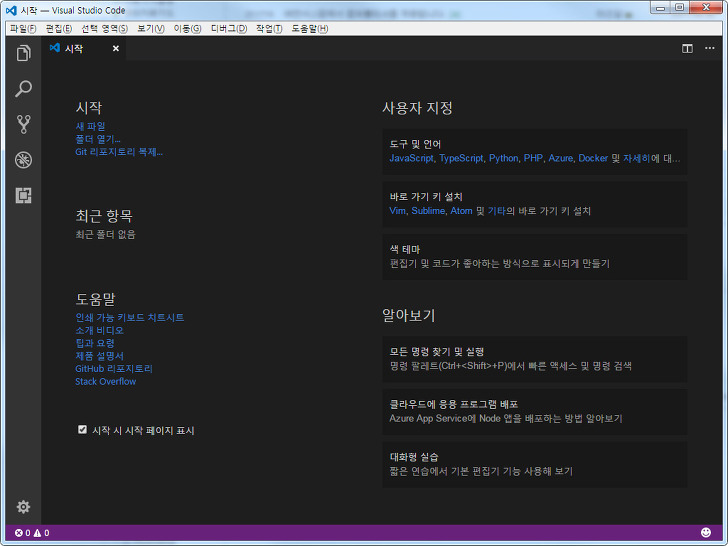Click the VS Code logo in title bar
This screenshot has height=546, width=728.
(x=11, y=10)
